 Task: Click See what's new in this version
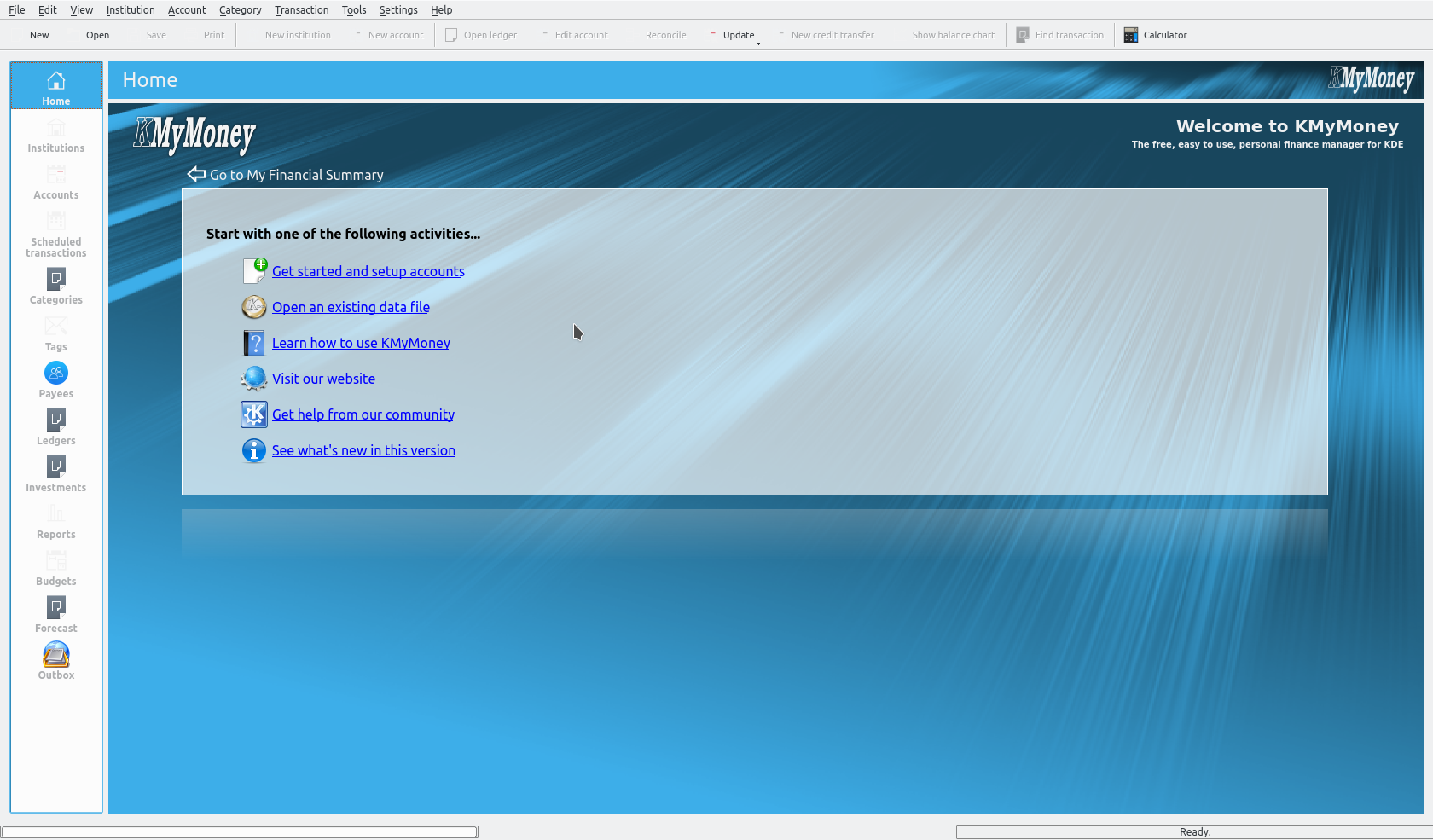(x=363, y=450)
